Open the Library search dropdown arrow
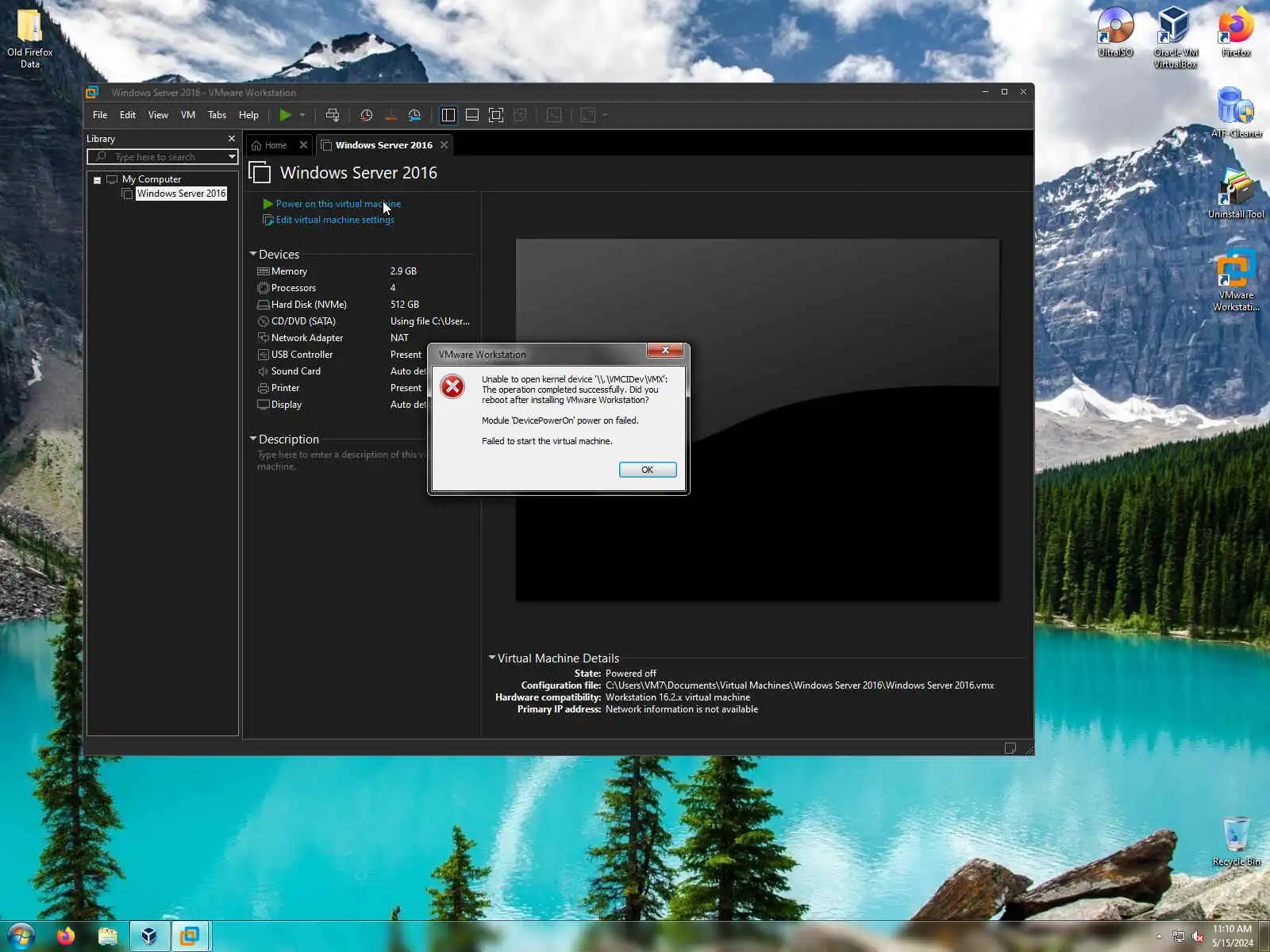1270x952 pixels. [x=232, y=157]
